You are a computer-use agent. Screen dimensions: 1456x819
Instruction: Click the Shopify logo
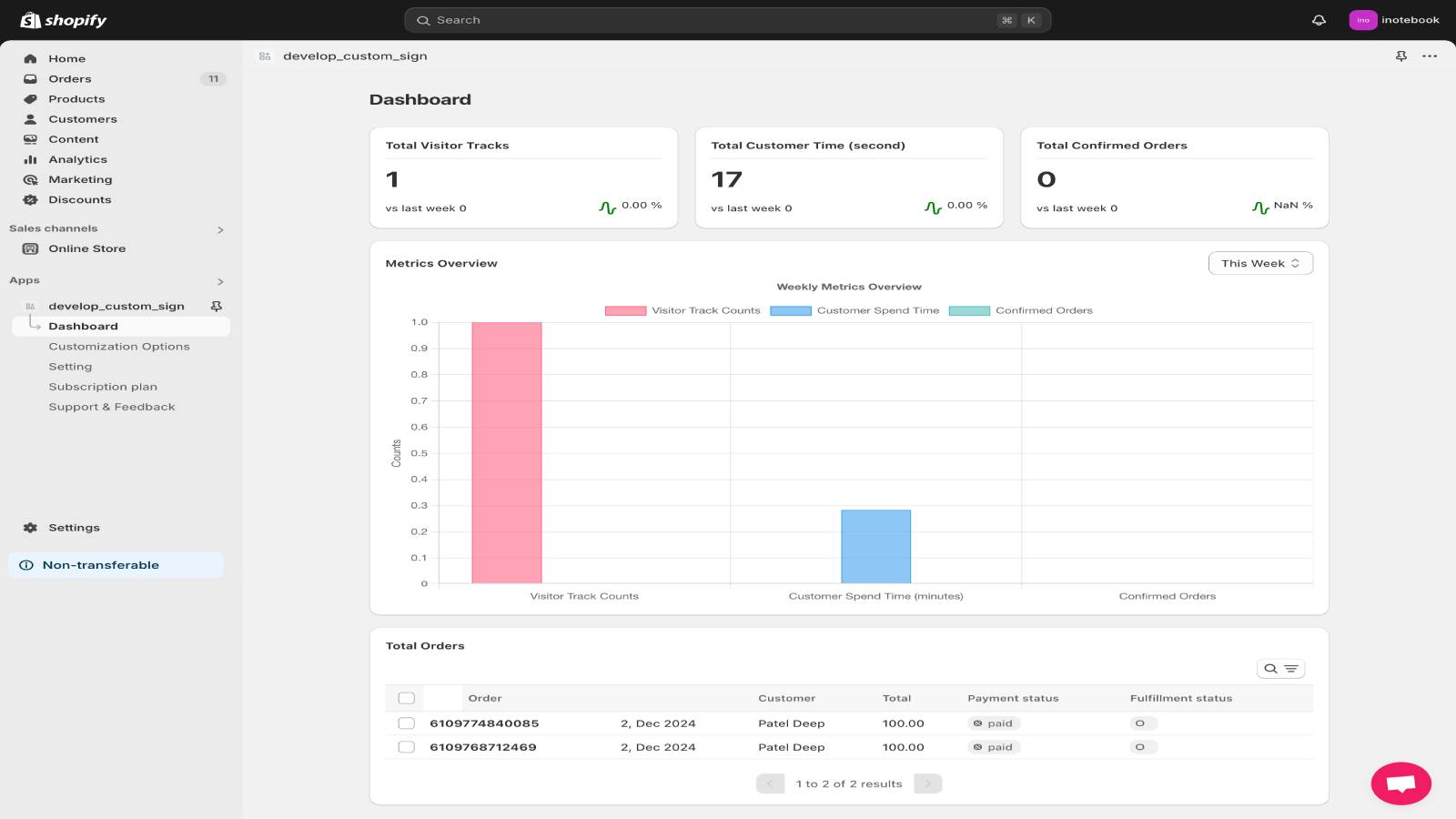(x=64, y=19)
